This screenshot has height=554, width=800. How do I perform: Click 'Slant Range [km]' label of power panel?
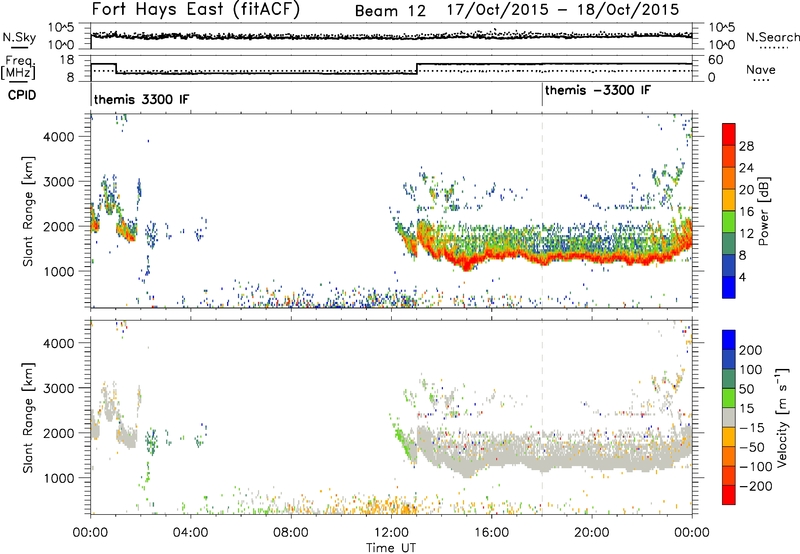coord(28,211)
